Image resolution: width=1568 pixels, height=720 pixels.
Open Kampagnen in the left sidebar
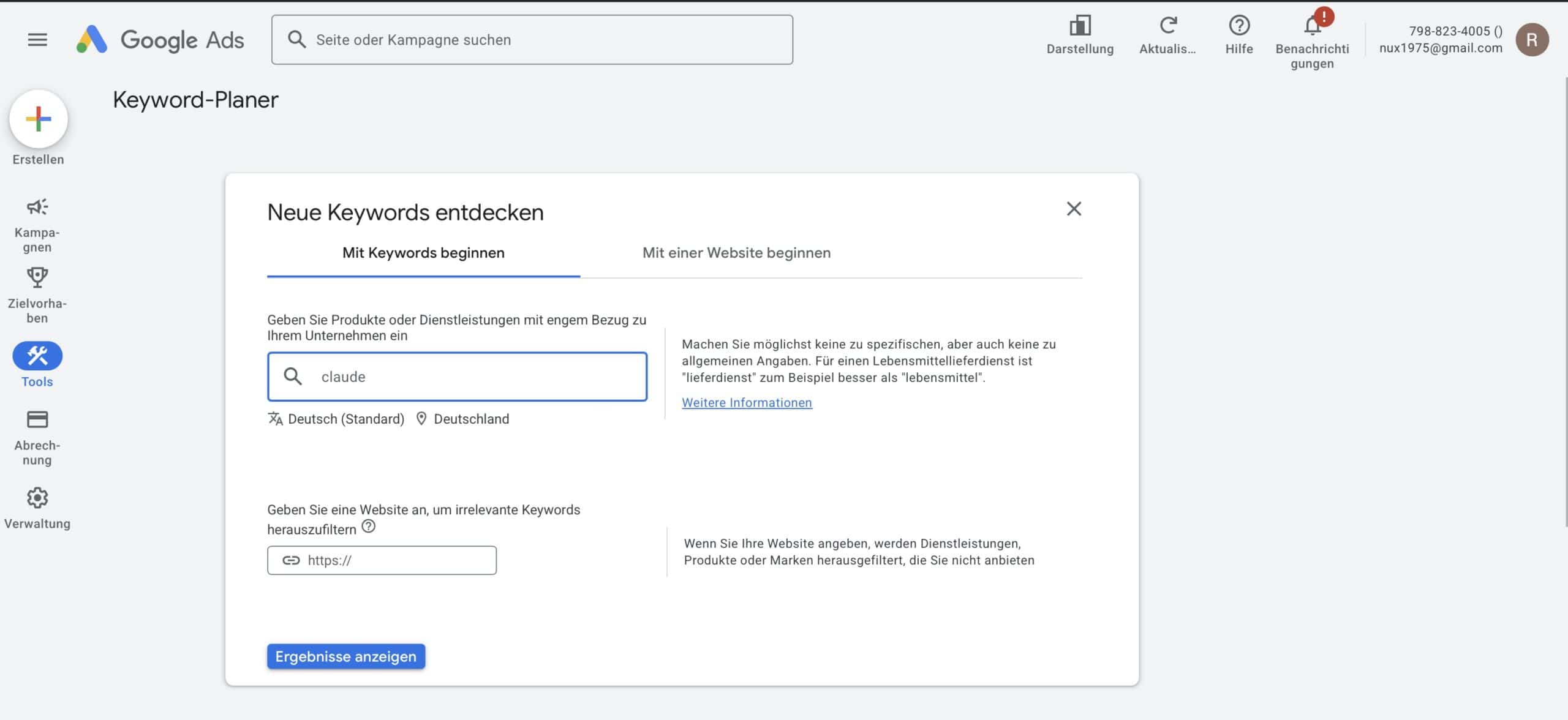coord(37,225)
